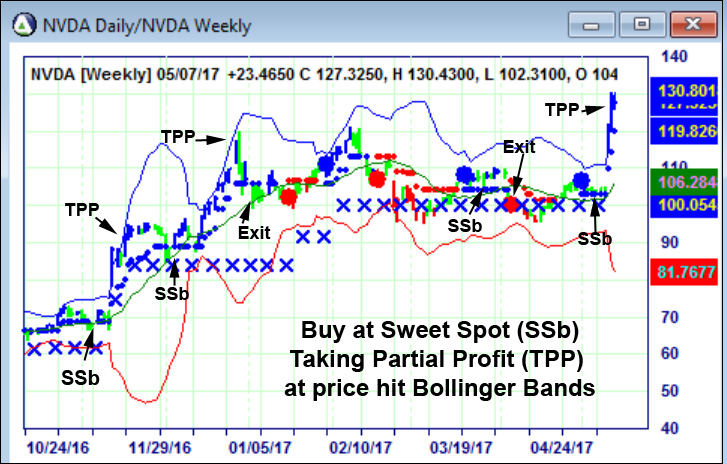Click the 140 price axis value

click(674, 57)
